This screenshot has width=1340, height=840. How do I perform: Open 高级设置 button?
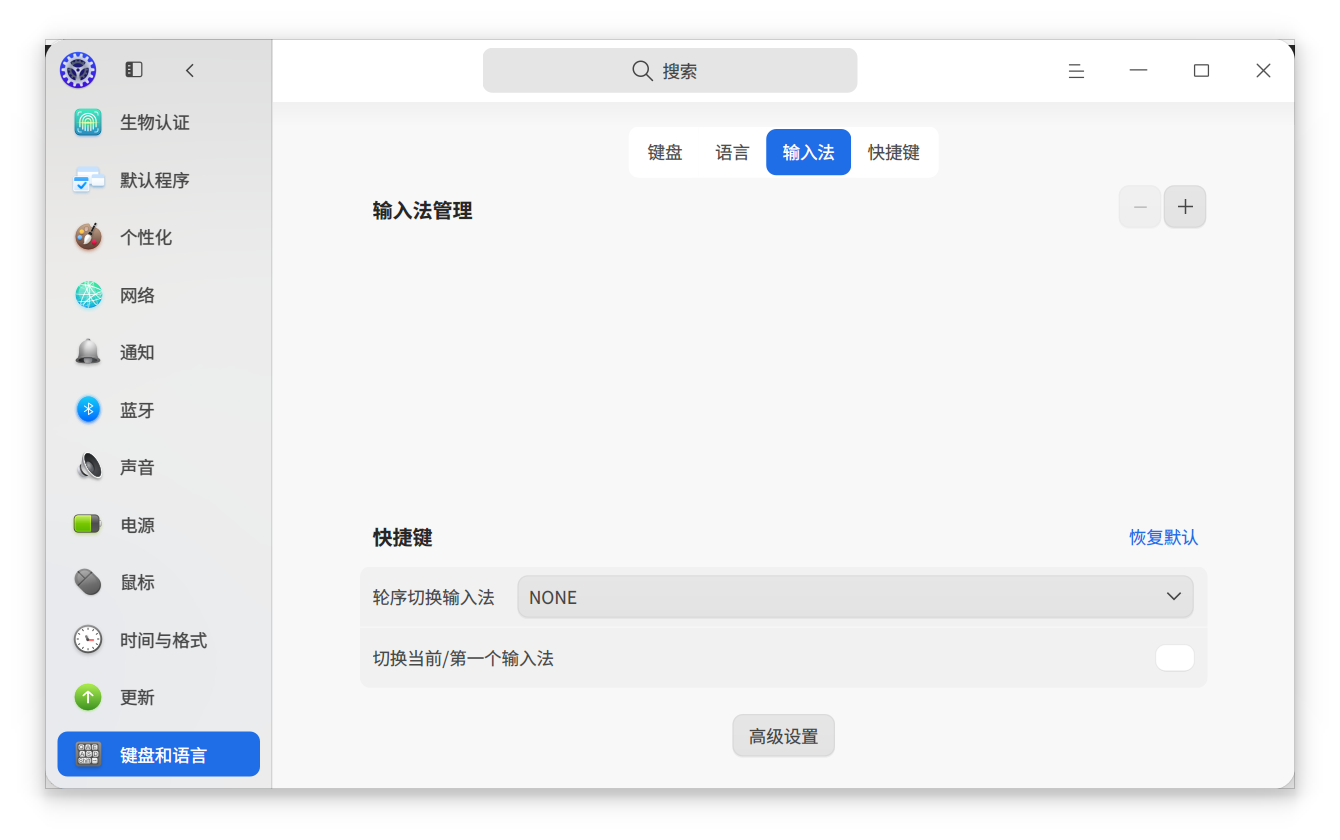[x=784, y=736]
